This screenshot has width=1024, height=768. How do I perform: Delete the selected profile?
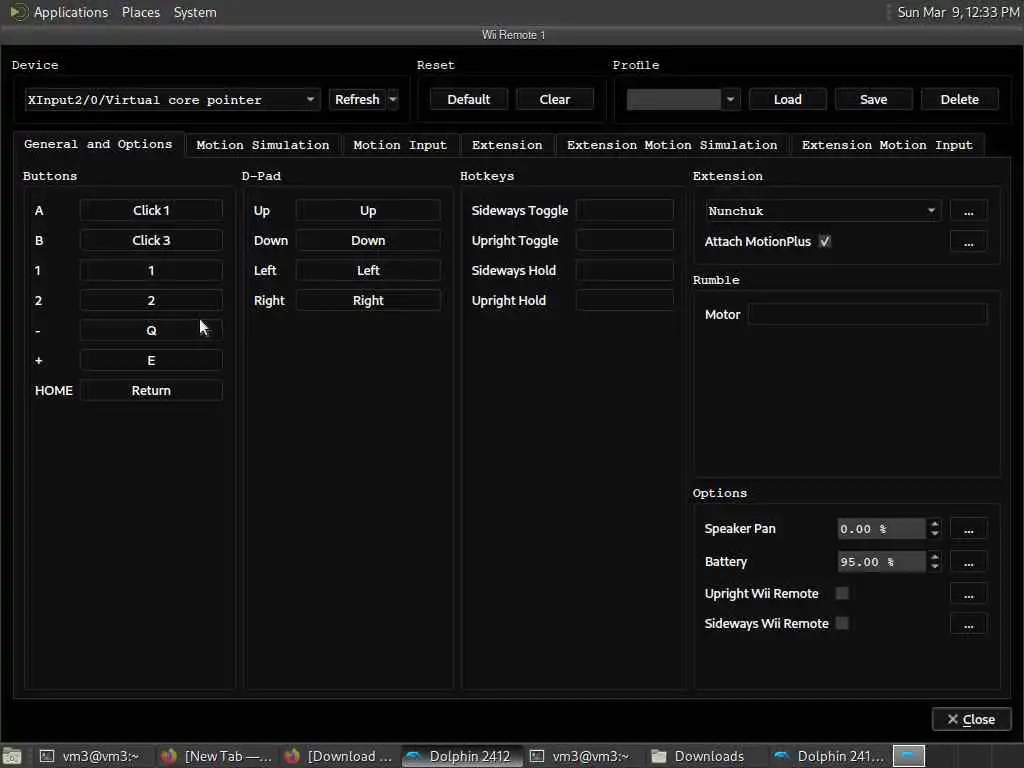coord(959,100)
